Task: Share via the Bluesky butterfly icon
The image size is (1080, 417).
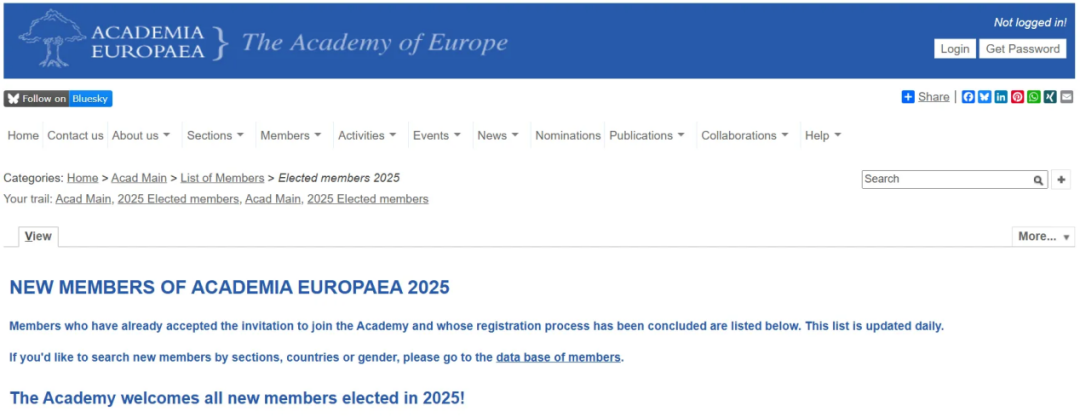Action: [x=985, y=97]
